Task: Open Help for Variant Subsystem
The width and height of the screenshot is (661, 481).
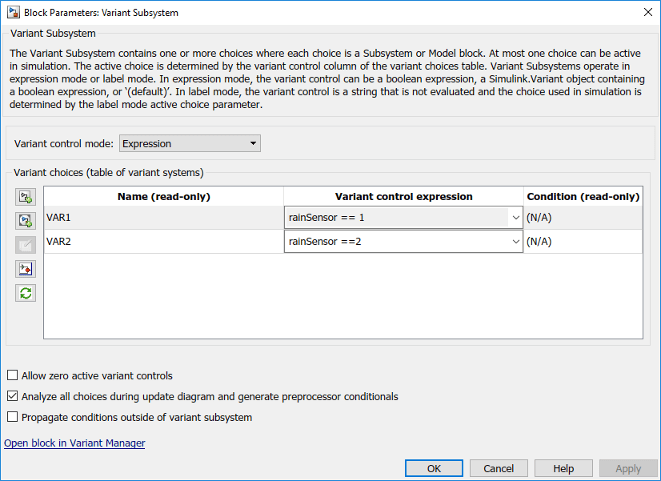Action: click(563, 468)
